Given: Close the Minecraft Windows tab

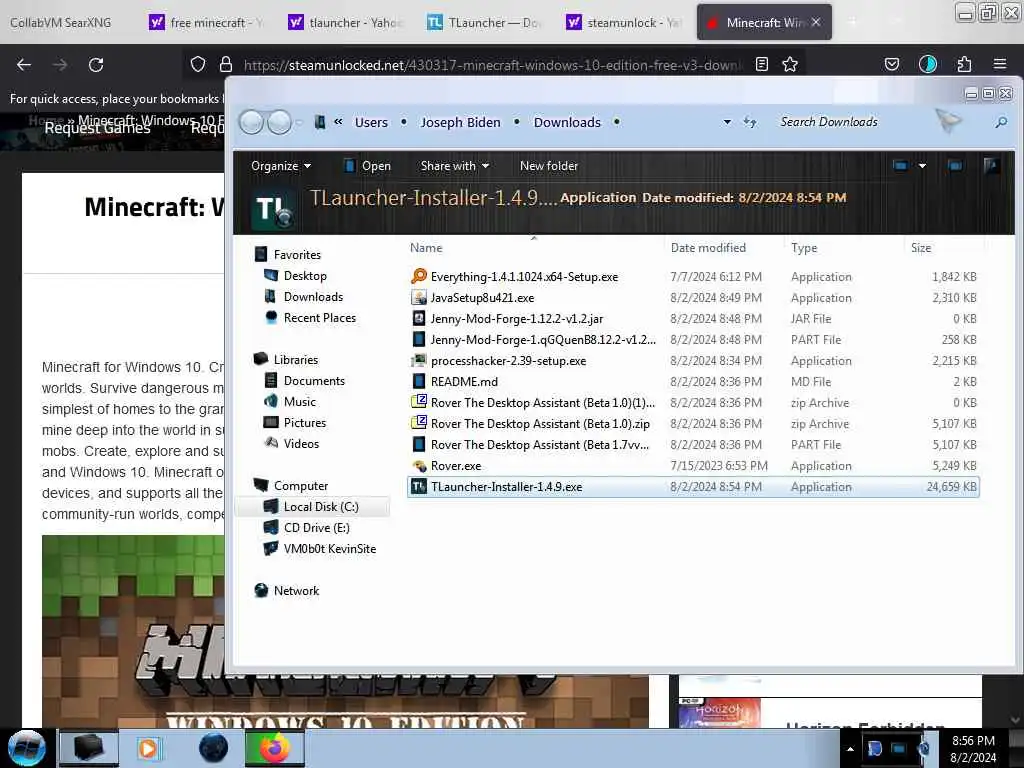Looking at the screenshot, I should (x=816, y=22).
